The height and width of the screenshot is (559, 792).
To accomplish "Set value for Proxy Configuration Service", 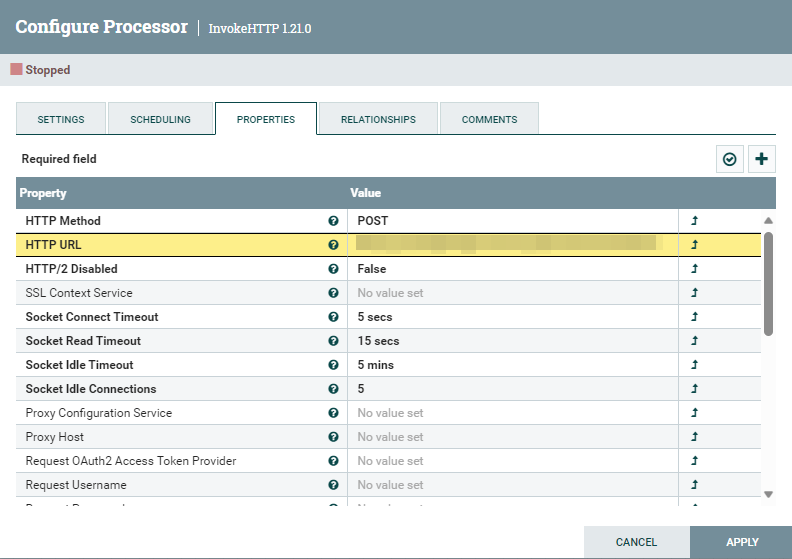I will pyautogui.click(x=513, y=413).
